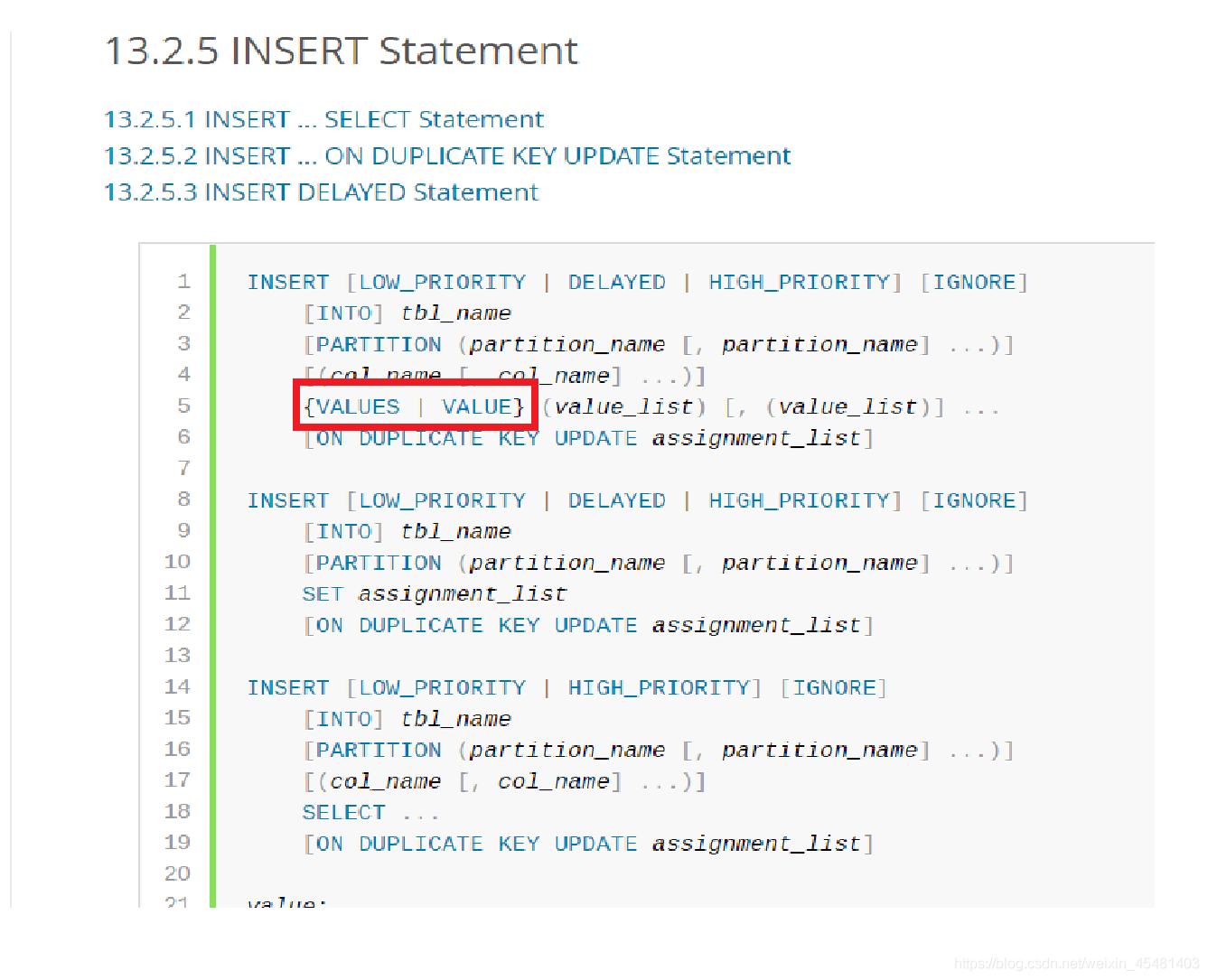Click INSERT keyword on code line 1

(x=288, y=282)
